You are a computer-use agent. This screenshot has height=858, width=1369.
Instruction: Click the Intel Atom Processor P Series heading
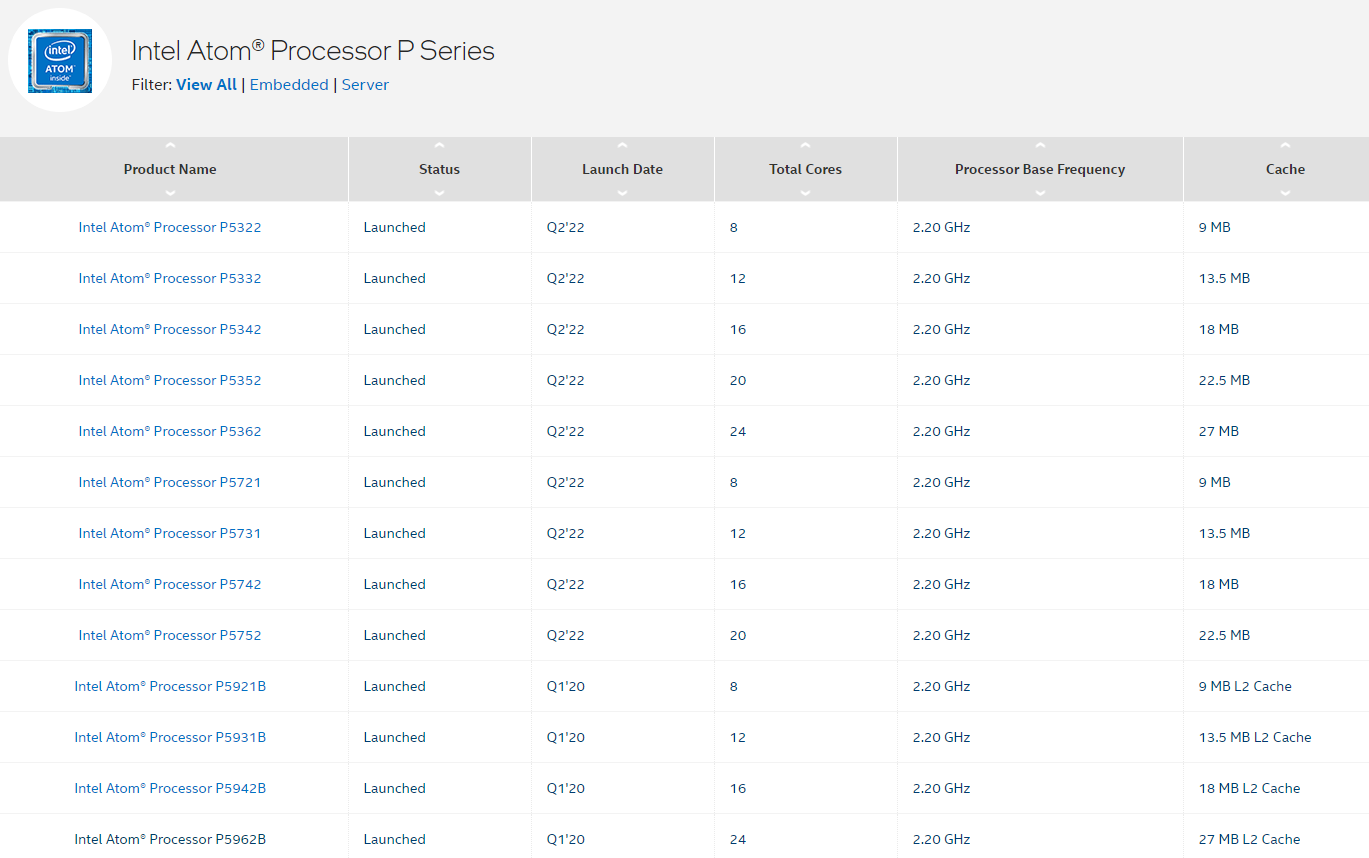pos(313,51)
